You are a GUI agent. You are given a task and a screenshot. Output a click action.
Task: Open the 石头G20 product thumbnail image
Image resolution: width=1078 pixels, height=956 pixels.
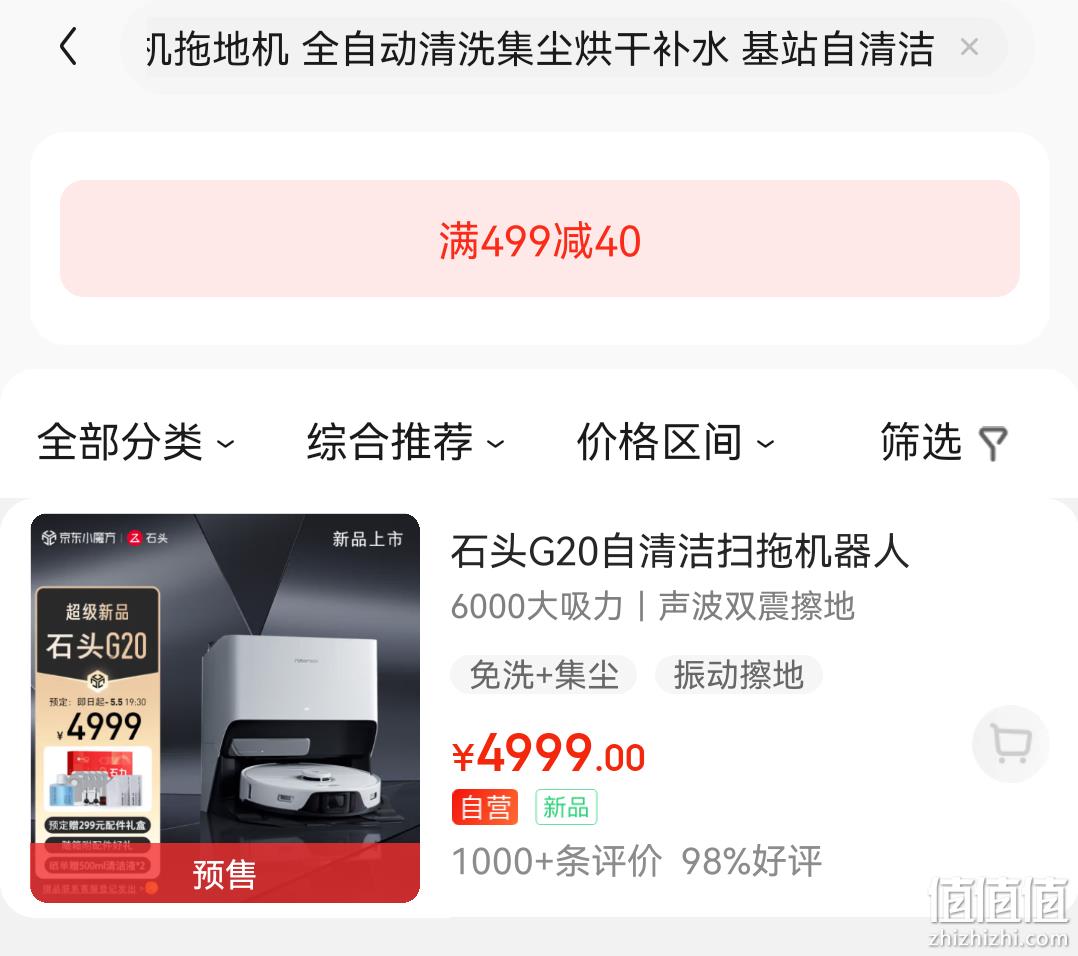pyautogui.click(x=225, y=708)
